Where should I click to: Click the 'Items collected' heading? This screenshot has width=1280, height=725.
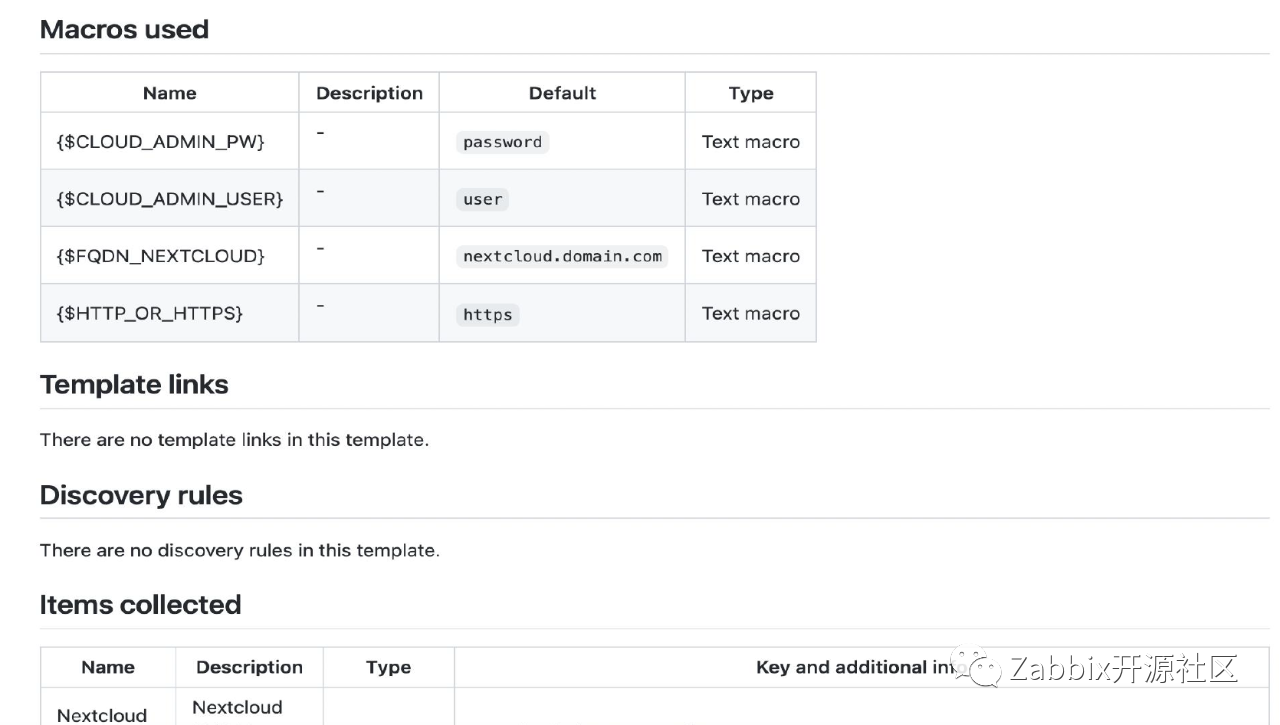click(140, 605)
